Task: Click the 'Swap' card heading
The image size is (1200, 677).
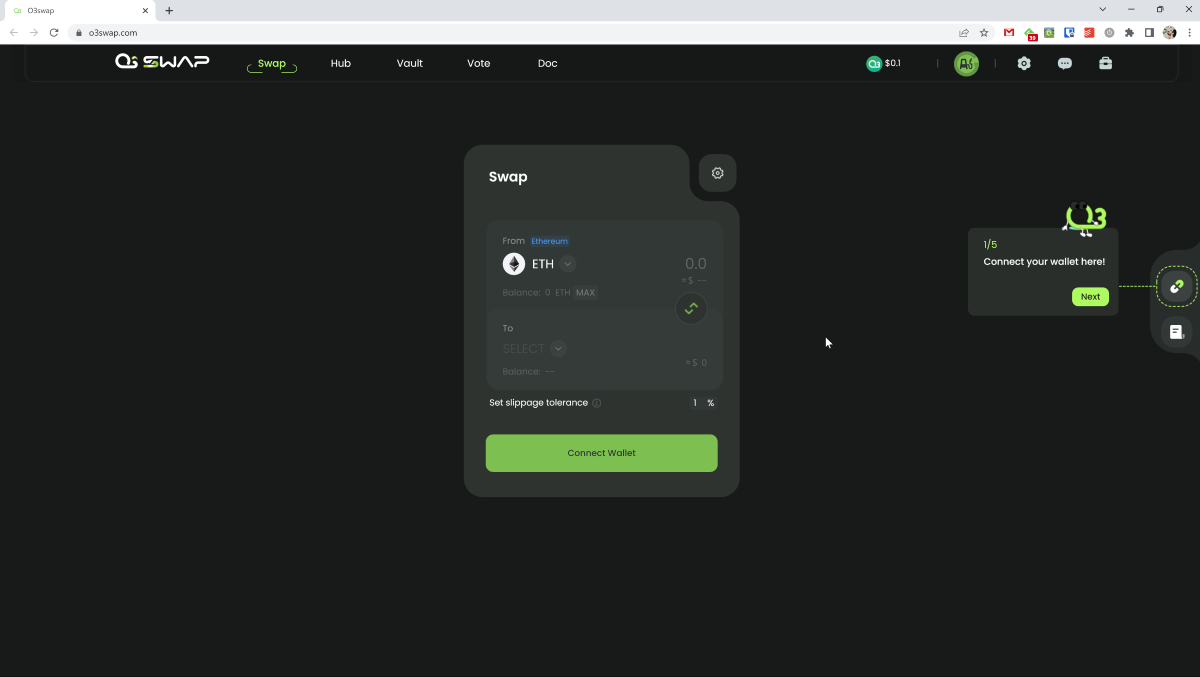Action: coord(508,177)
